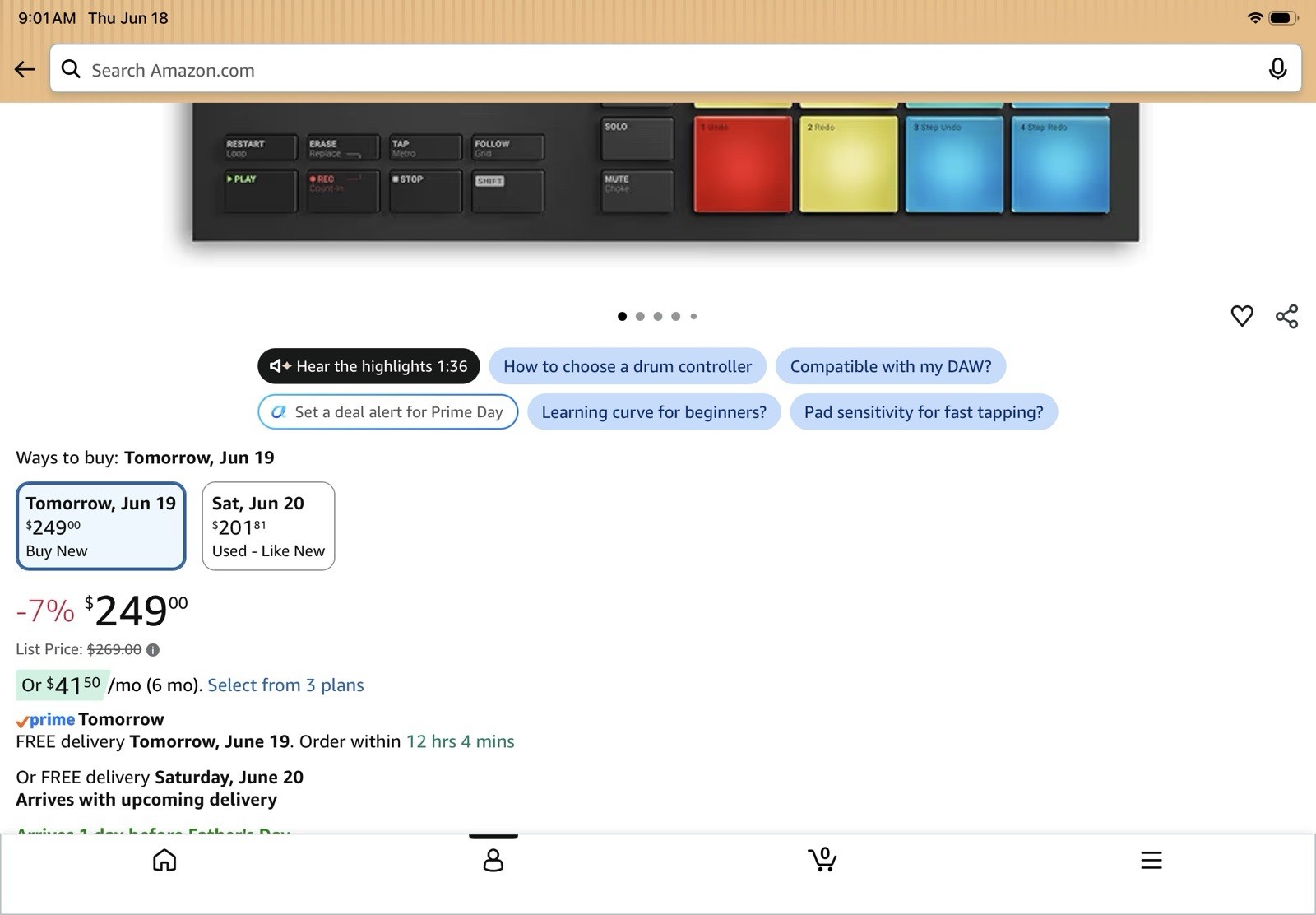Tap Pad sensitivity for fast tapping? chip
1316x915 pixels.
click(x=924, y=412)
